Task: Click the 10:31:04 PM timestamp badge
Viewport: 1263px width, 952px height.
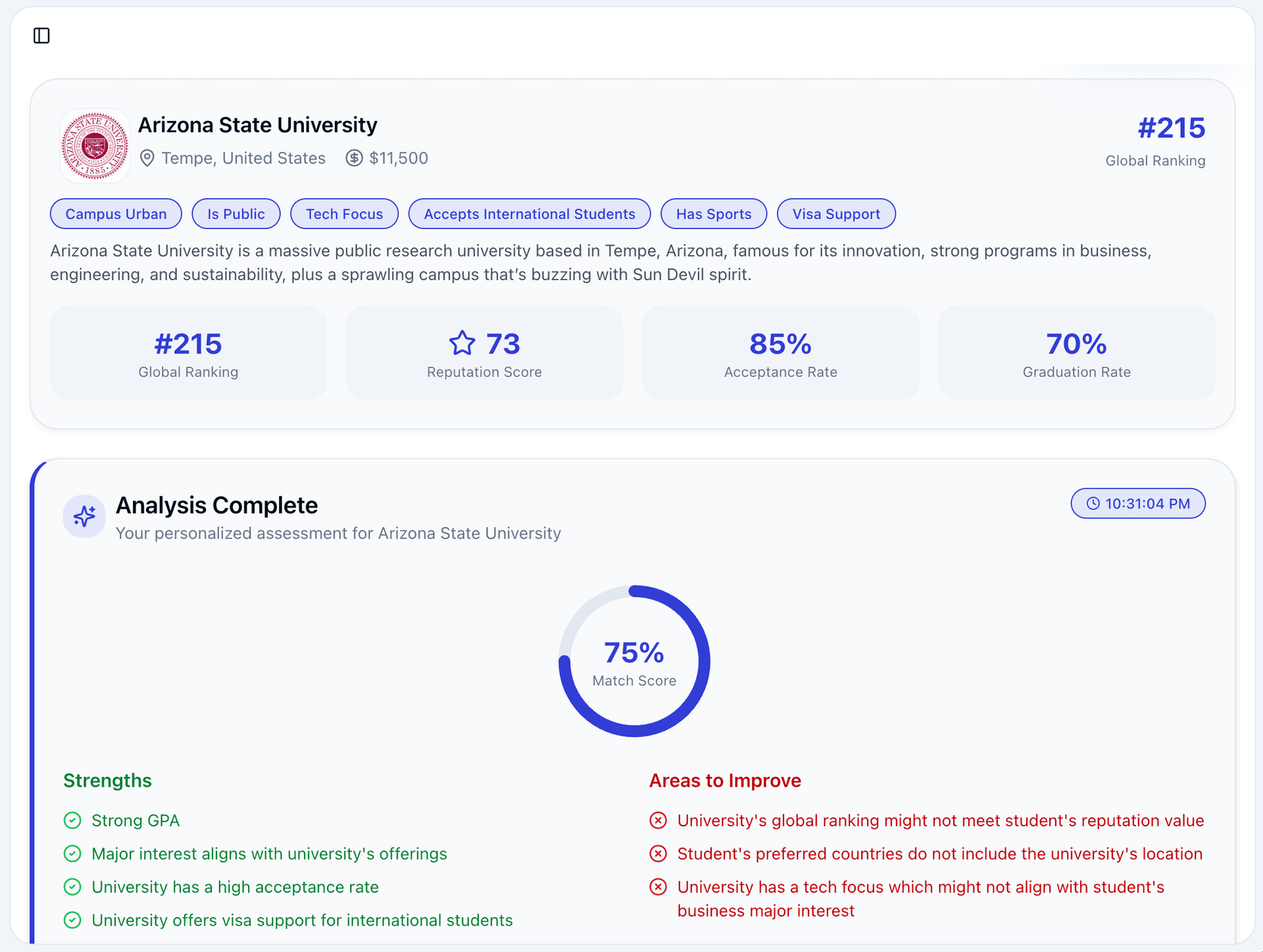Action: (x=1138, y=503)
